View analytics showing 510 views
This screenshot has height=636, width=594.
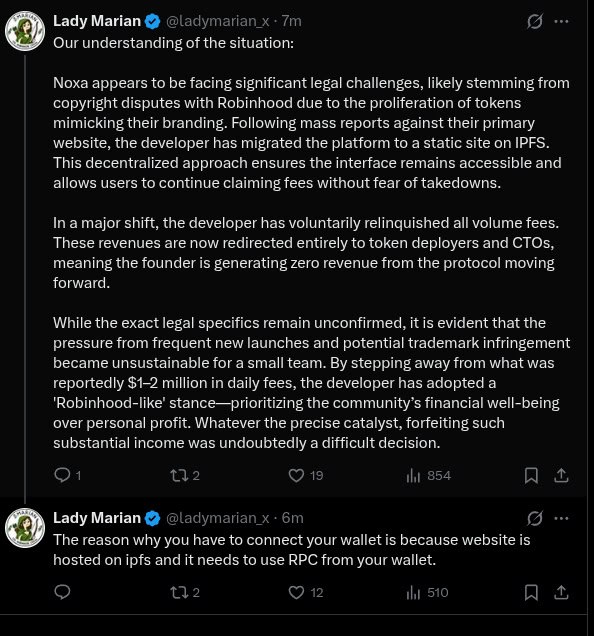[427, 593]
